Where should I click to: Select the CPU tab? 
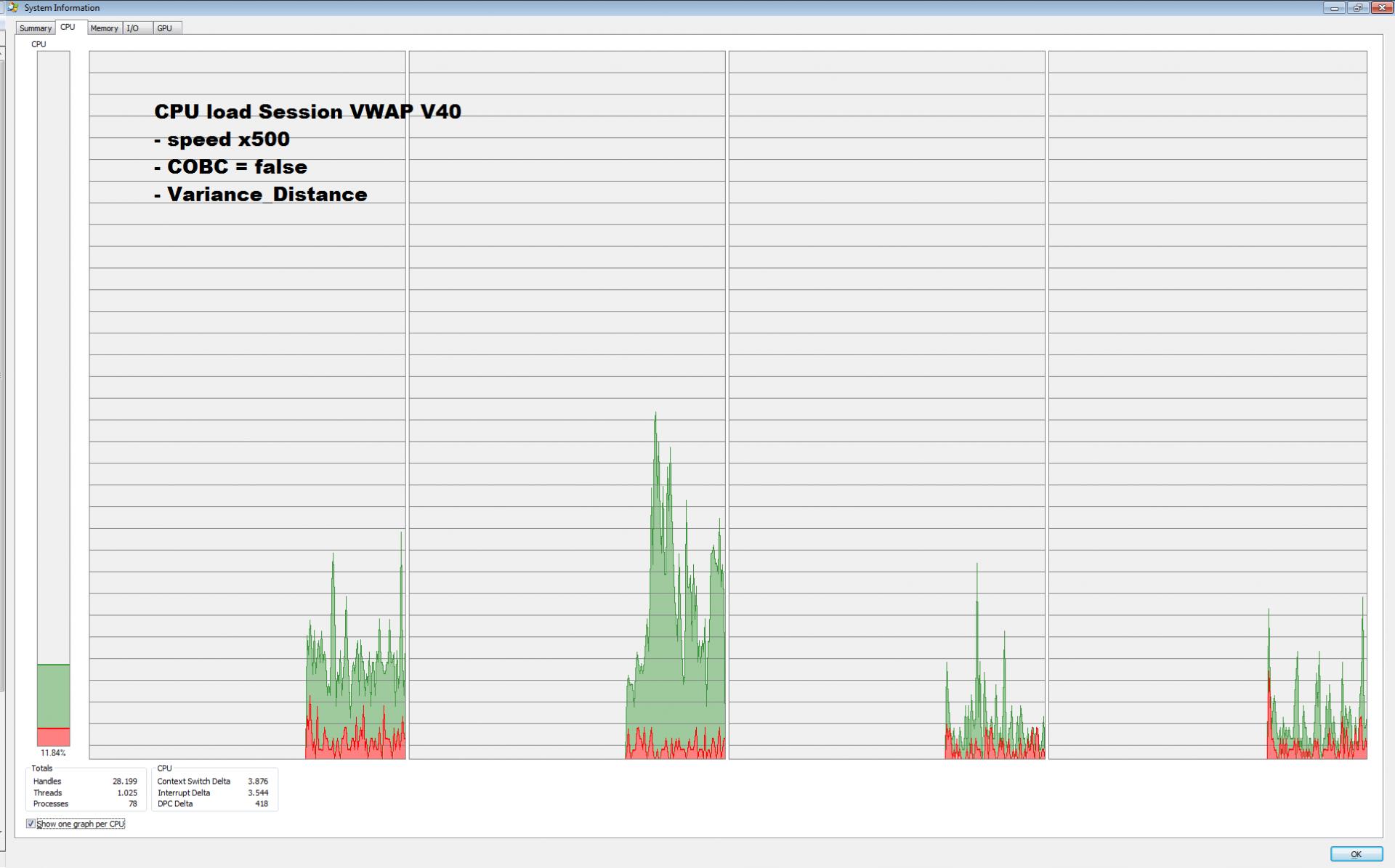click(x=68, y=27)
